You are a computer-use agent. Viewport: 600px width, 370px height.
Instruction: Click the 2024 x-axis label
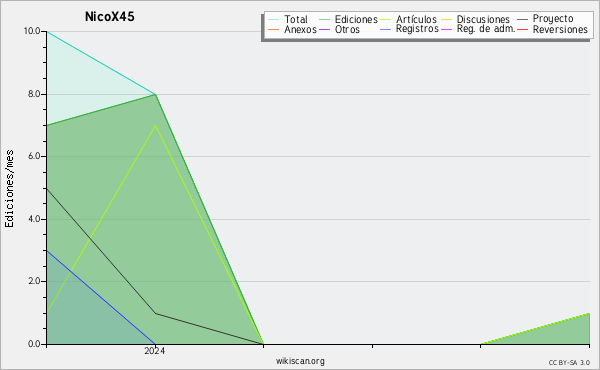(x=155, y=351)
